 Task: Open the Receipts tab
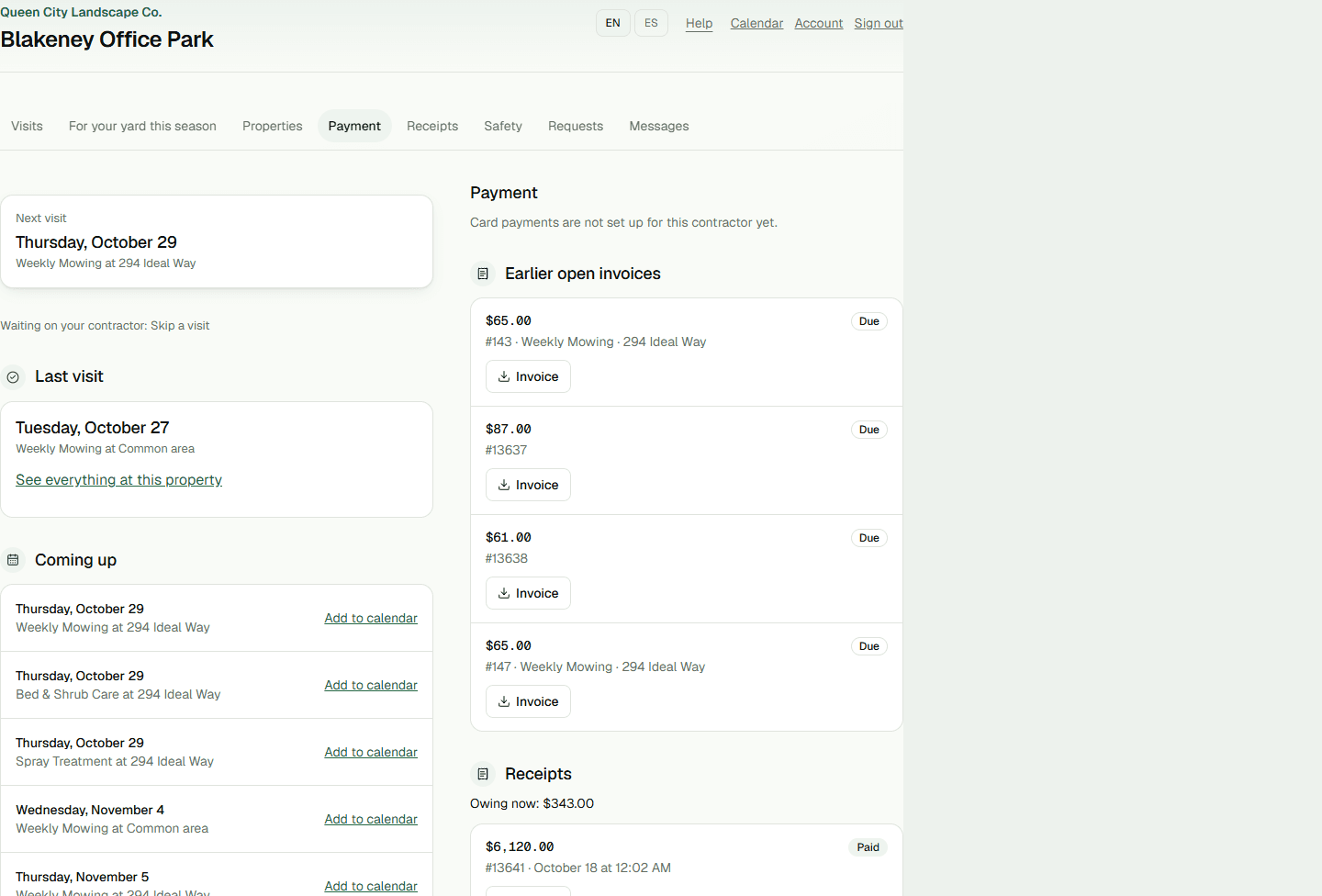(x=432, y=126)
